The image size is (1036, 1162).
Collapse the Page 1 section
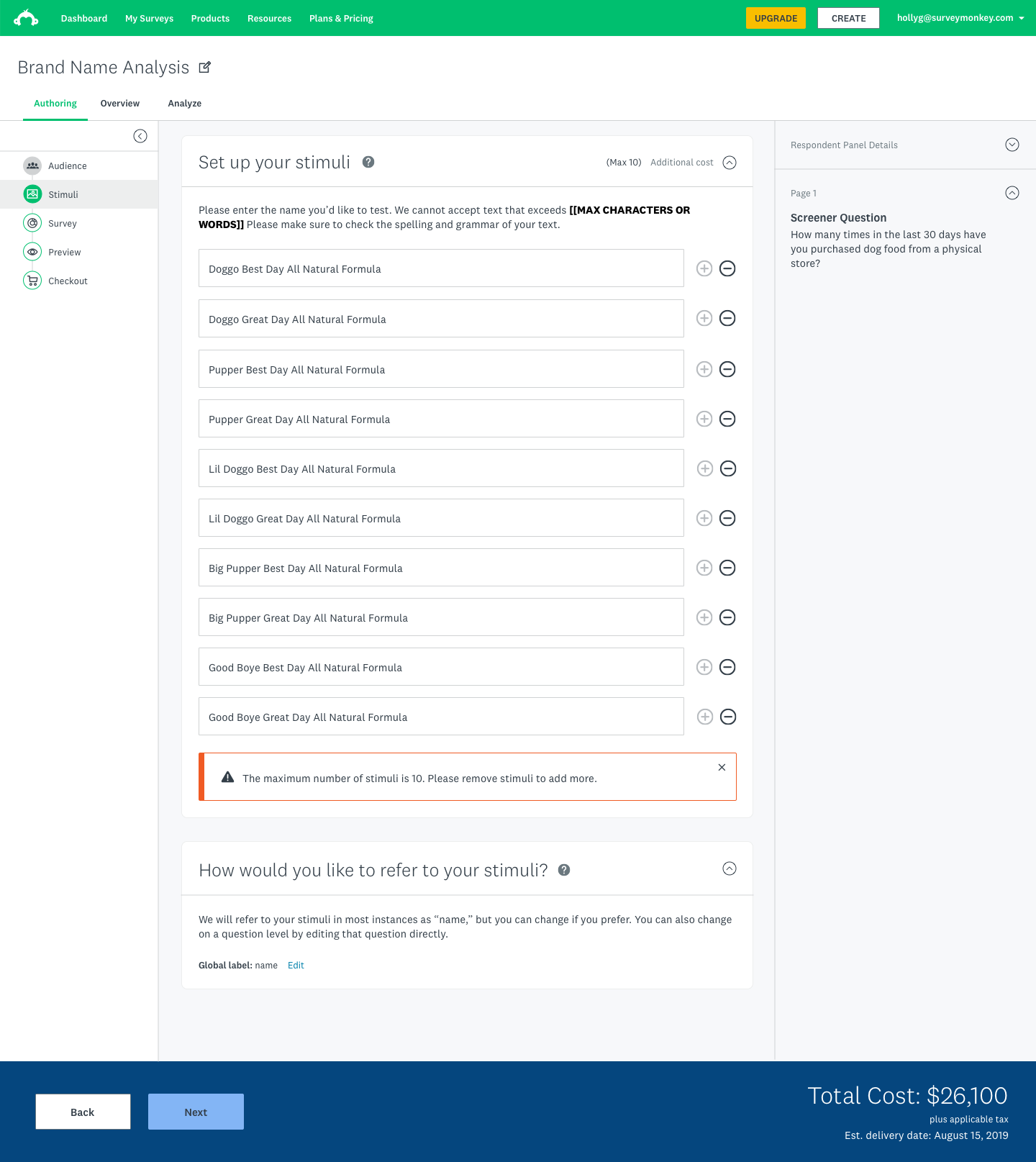tap(1012, 193)
